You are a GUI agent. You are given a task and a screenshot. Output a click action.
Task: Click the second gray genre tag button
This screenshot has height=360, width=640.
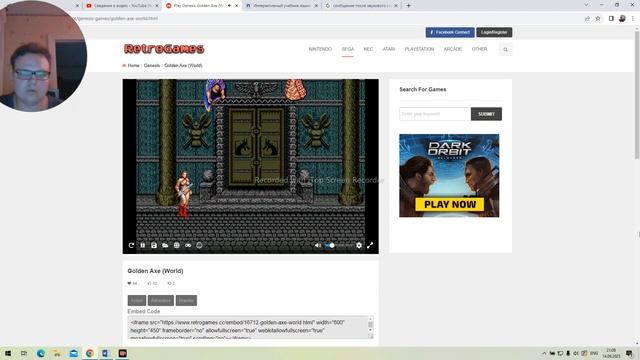pos(161,300)
